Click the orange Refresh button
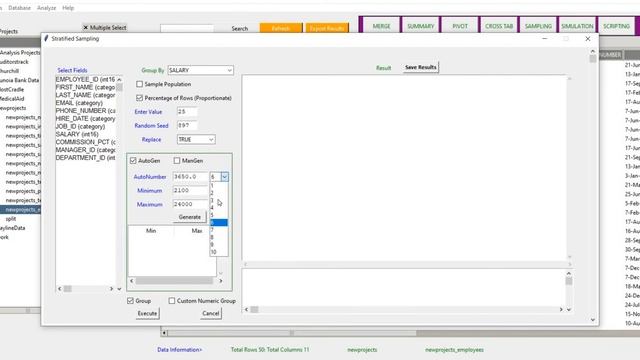The image size is (640, 360). click(x=281, y=28)
